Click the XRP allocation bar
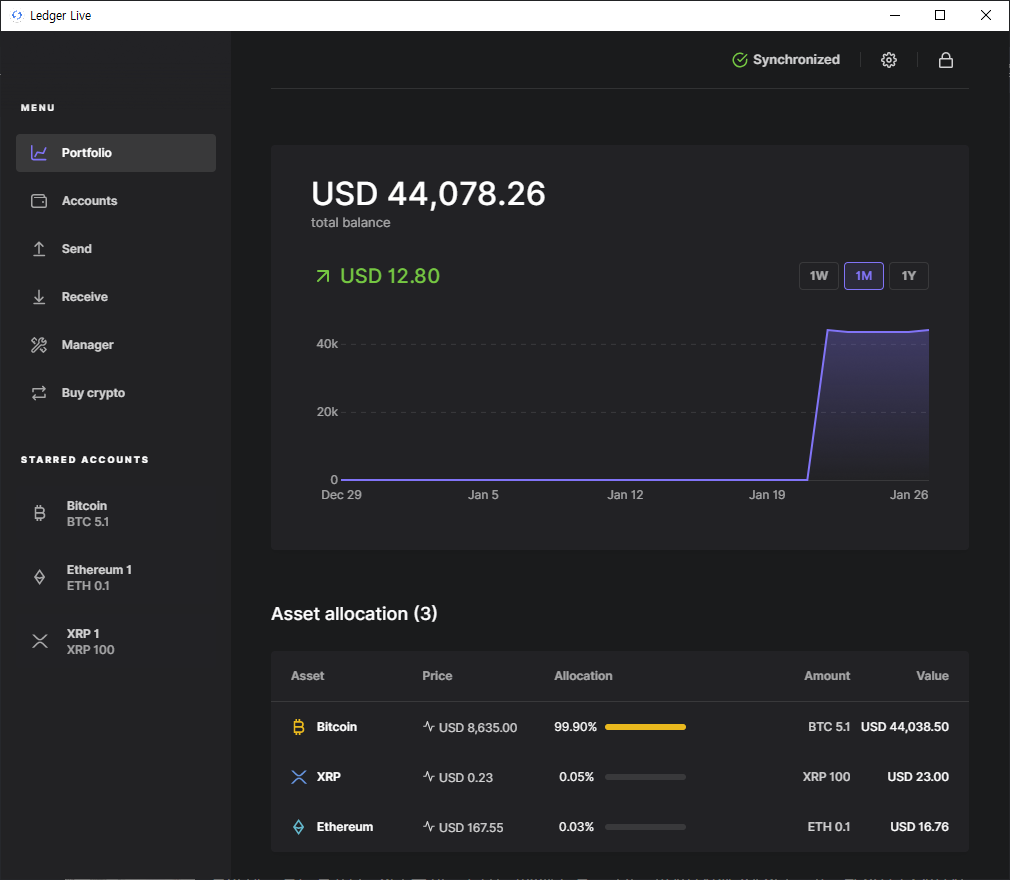Screen dimensions: 1010x880 point(645,777)
